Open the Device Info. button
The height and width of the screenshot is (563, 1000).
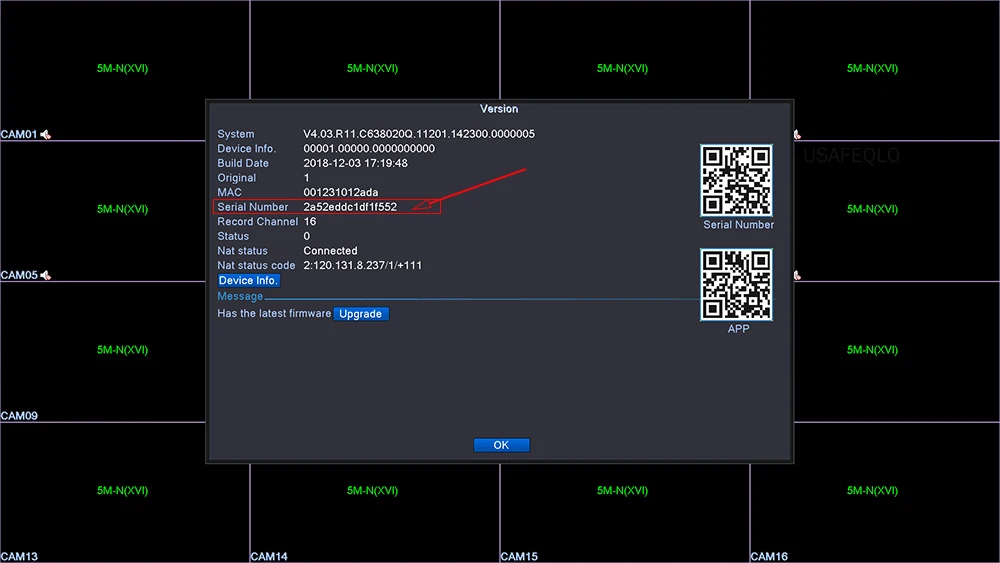click(x=248, y=281)
